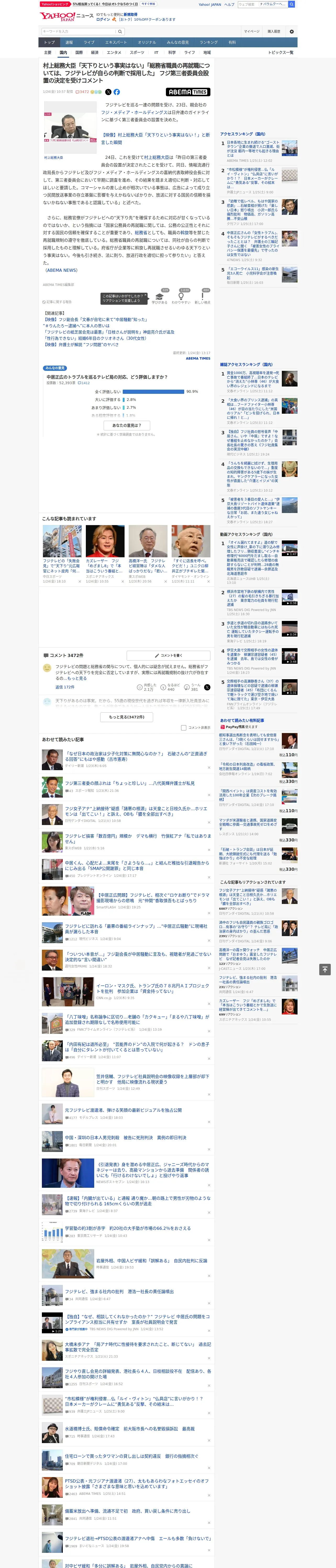Screen dimensions: 336x1568
Task: Share the article on Facebook
Action: 116,92
